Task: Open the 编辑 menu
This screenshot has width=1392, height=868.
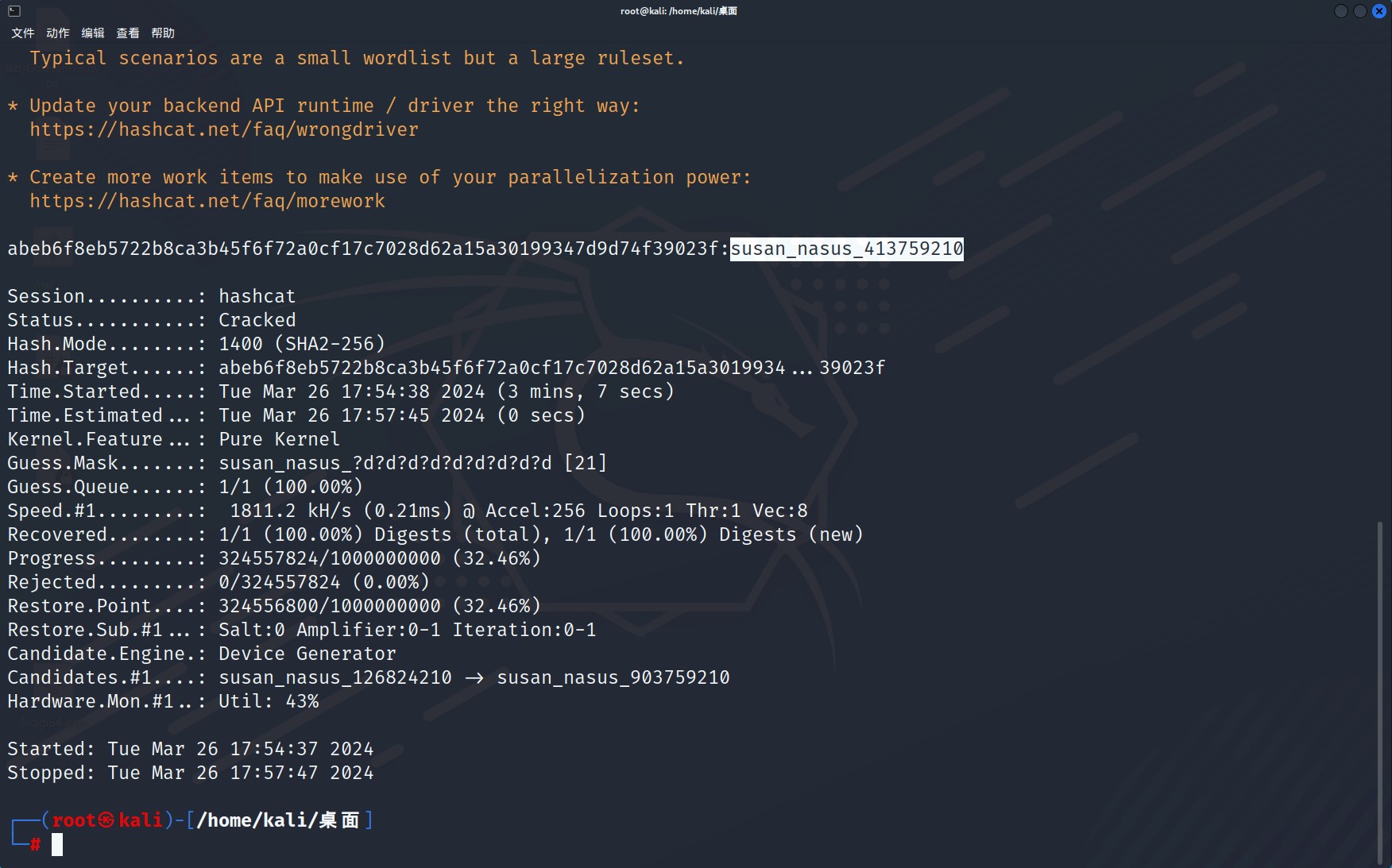Action: click(x=93, y=33)
